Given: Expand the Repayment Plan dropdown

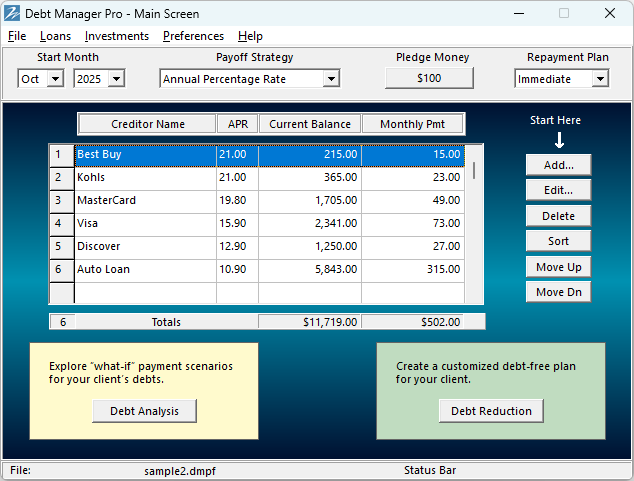Looking at the screenshot, I should 600,78.
